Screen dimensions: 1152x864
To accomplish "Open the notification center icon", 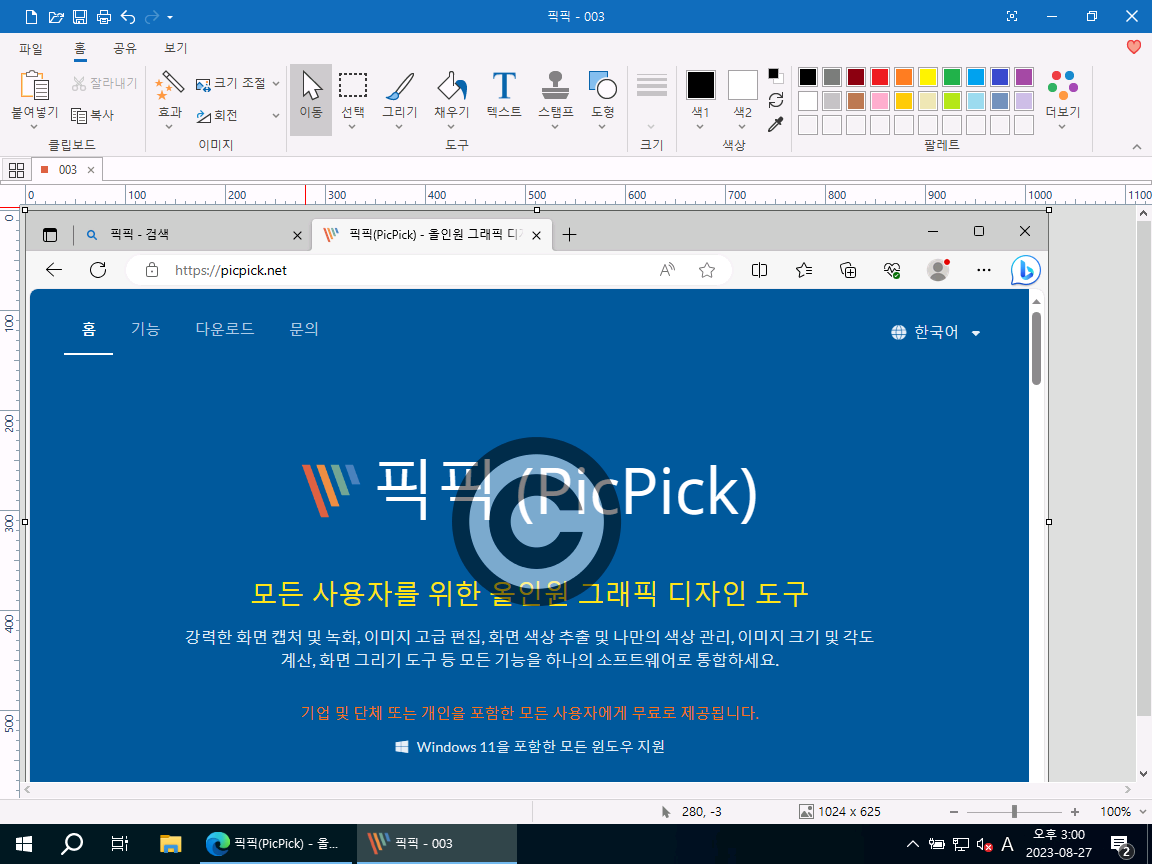I will point(1120,844).
